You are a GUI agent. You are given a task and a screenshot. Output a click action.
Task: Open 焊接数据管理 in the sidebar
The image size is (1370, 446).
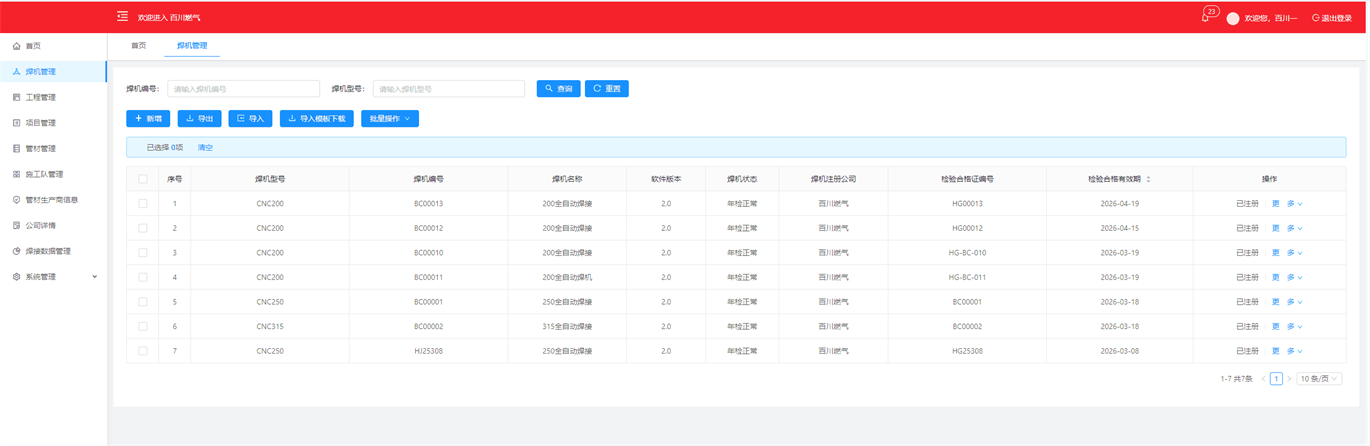click(x=53, y=251)
